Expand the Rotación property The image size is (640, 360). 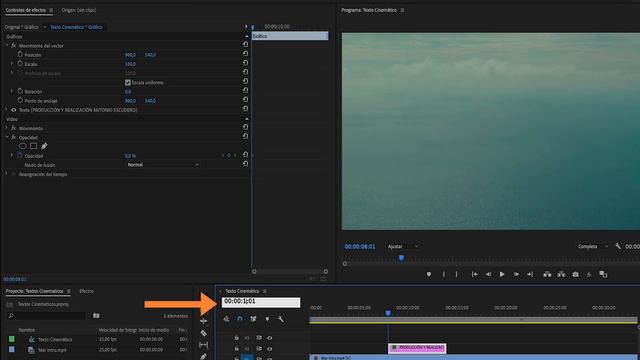[12, 91]
